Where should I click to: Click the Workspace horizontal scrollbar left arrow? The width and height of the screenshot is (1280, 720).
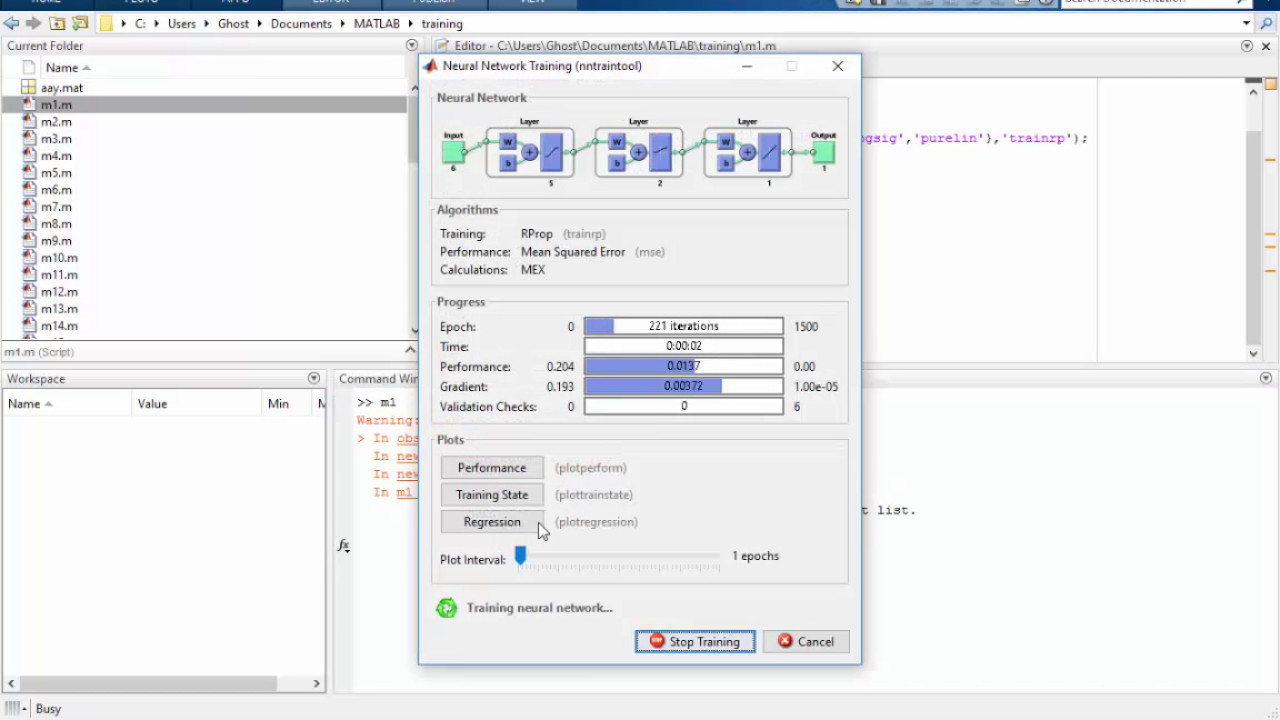click(10, 684)
